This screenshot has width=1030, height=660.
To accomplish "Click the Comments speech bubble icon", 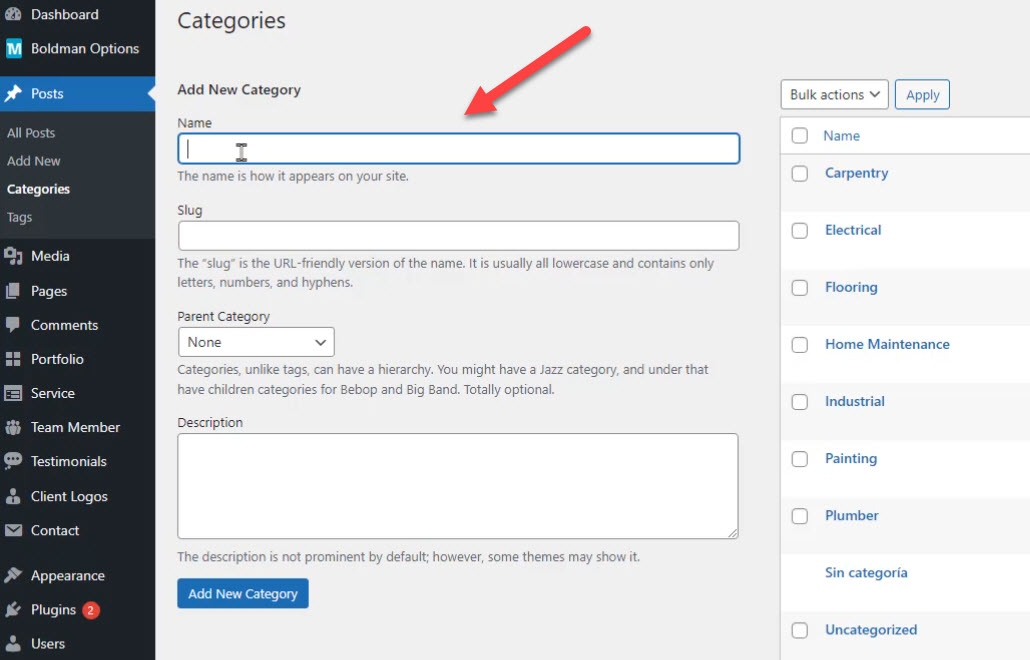I will click(13, 325).
